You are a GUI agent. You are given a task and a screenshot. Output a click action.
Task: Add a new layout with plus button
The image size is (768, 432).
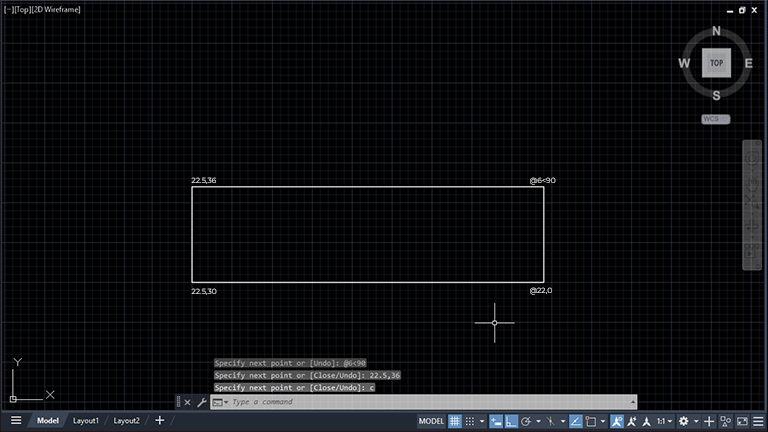coord(160,420)
